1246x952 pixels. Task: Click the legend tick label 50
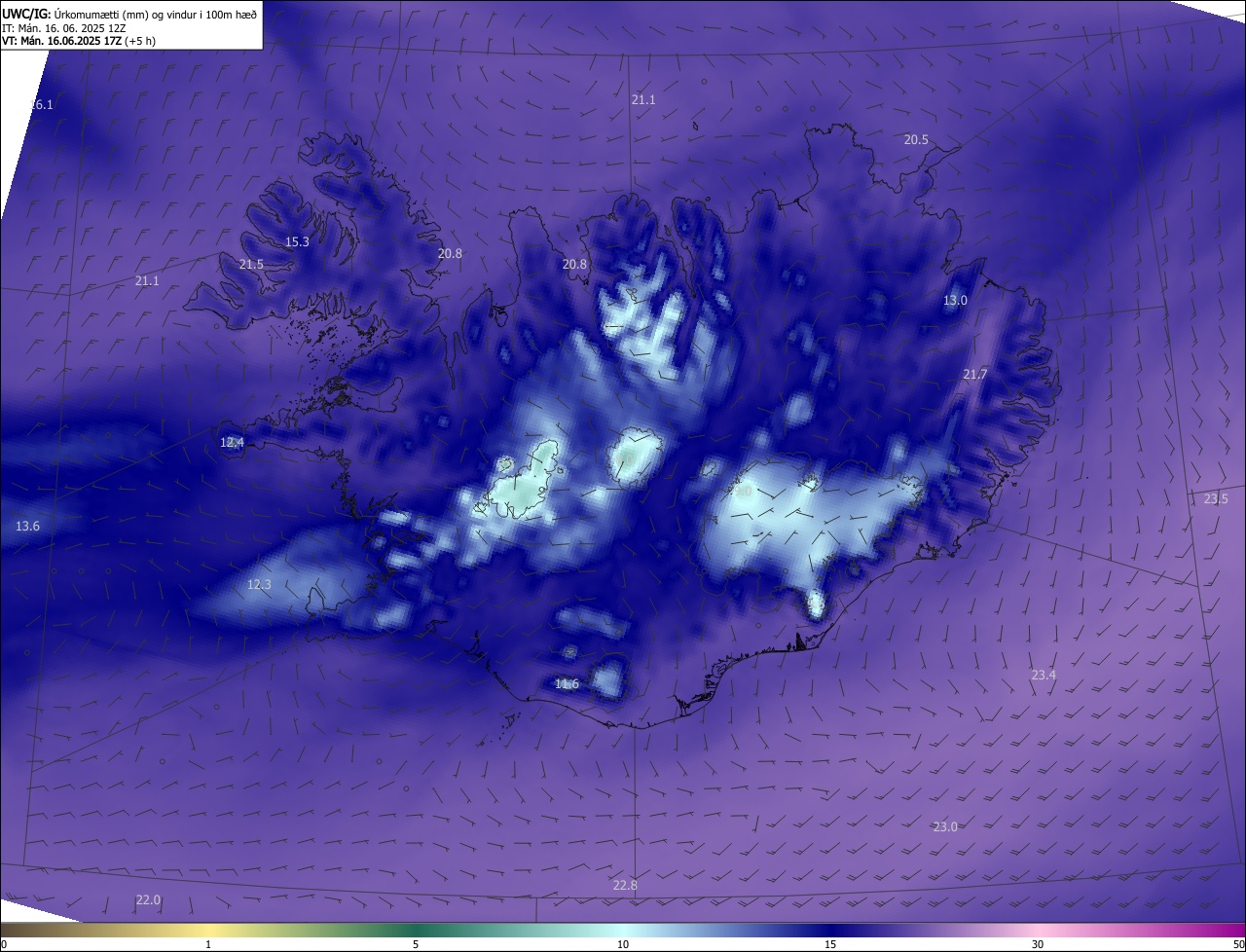[1237, 944]
